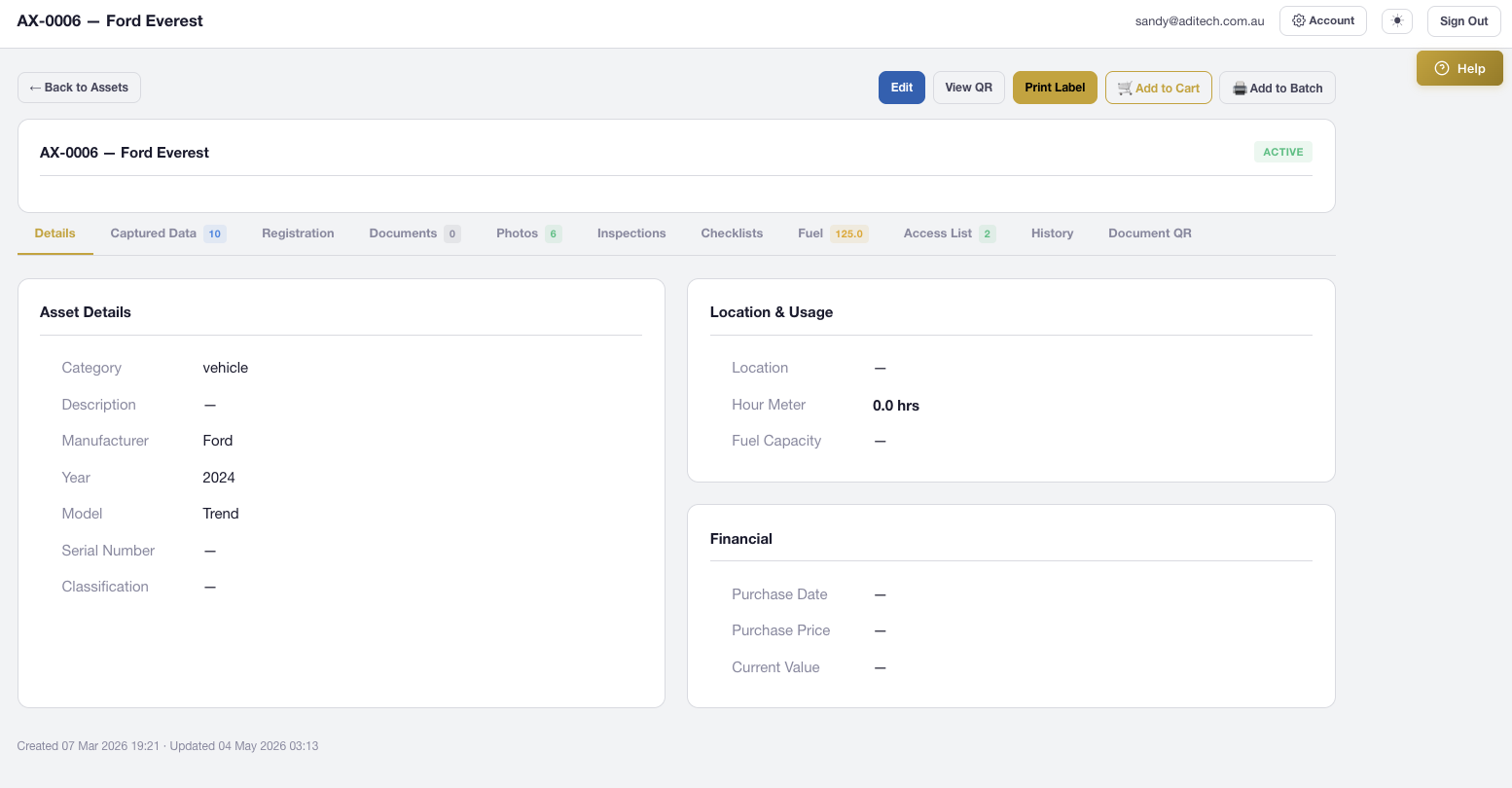Open the Help panel label
The image size is (1512, 788).
point(1471,68)
